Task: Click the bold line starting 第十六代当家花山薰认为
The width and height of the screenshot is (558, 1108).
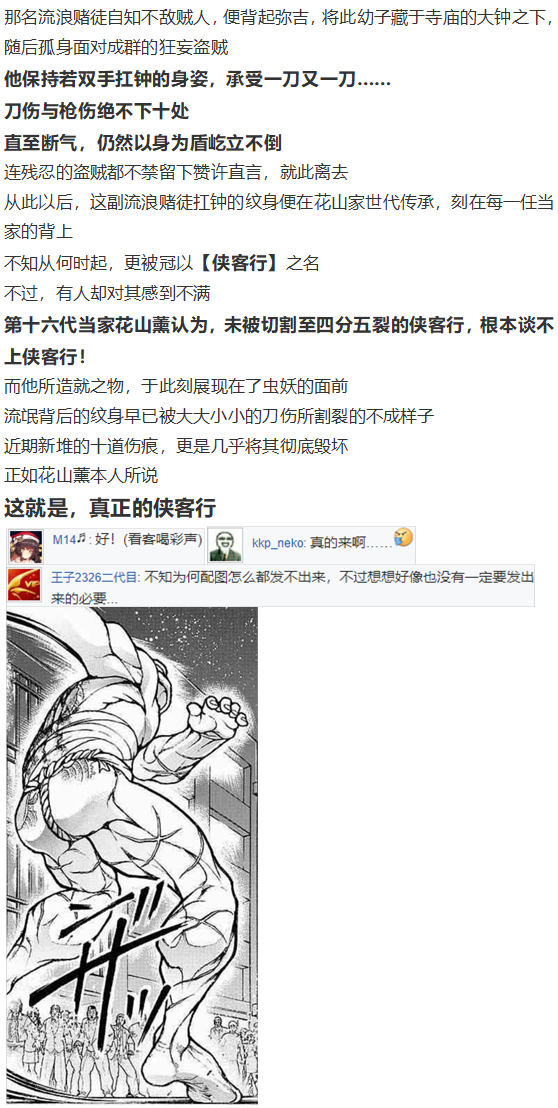Action: (279, 340)
